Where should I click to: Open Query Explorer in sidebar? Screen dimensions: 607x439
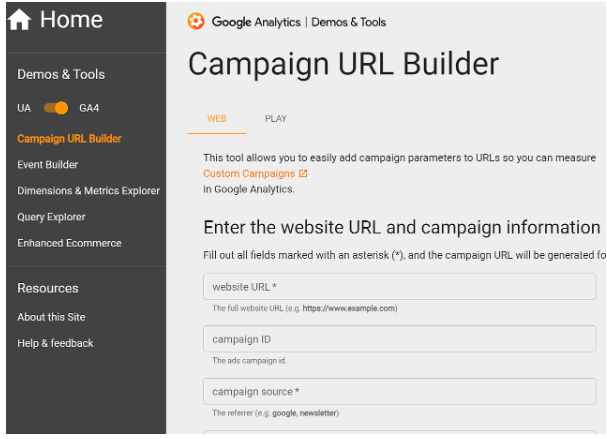point(51,217)
